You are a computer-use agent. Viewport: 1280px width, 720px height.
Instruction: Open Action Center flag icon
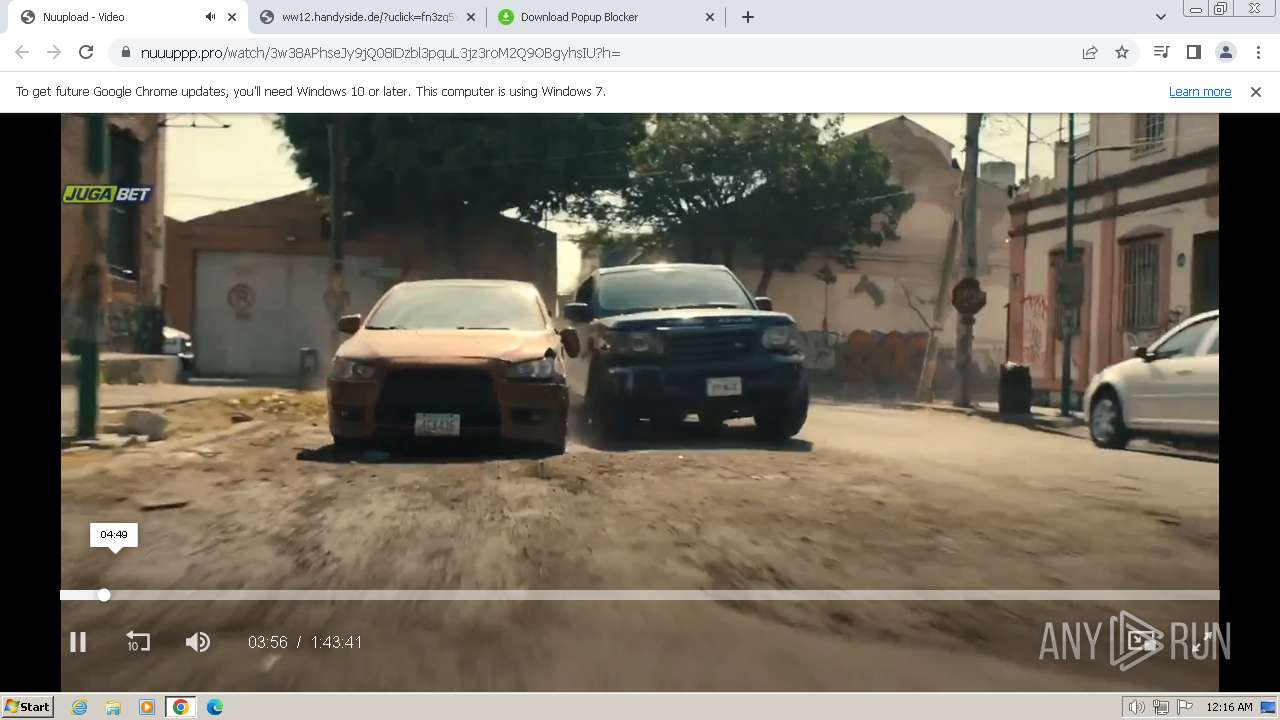pos(1184,707)
